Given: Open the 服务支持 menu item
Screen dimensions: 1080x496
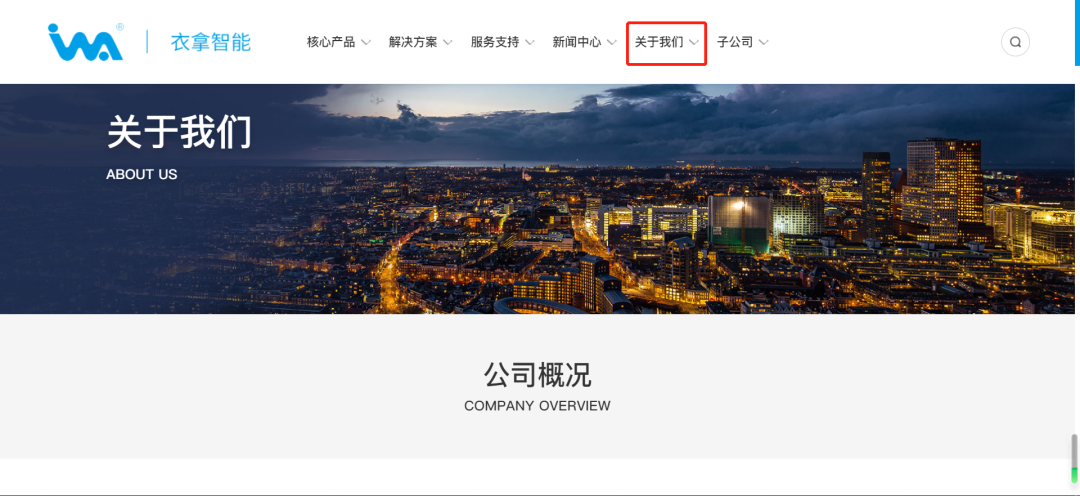Looking at the screenshot, I should [495, 42].
